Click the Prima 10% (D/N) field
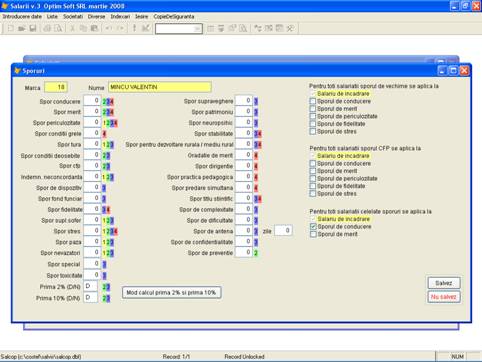Viewport: 482px width, 362px height. pyautogui.click(x=91, y=297)
